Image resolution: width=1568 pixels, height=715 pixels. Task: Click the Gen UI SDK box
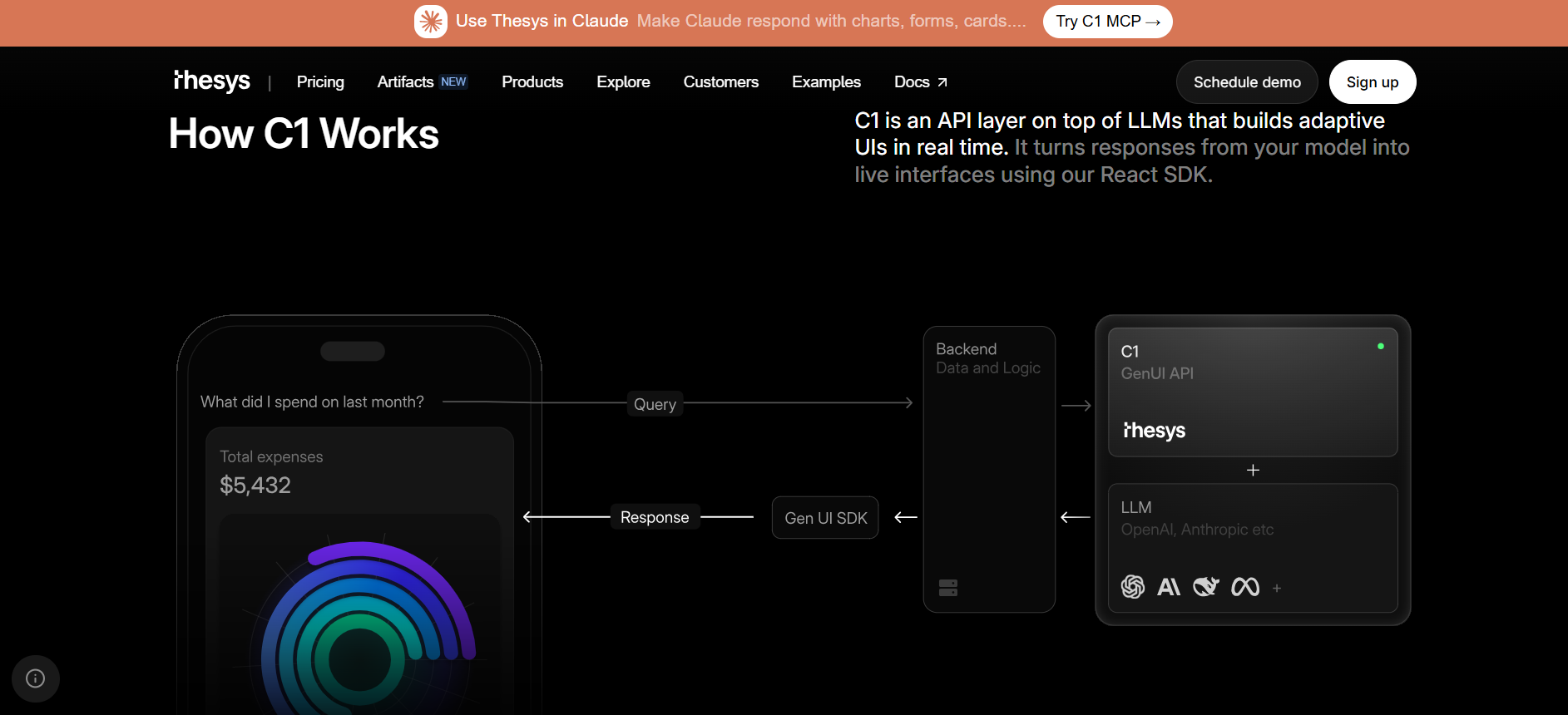825,518
